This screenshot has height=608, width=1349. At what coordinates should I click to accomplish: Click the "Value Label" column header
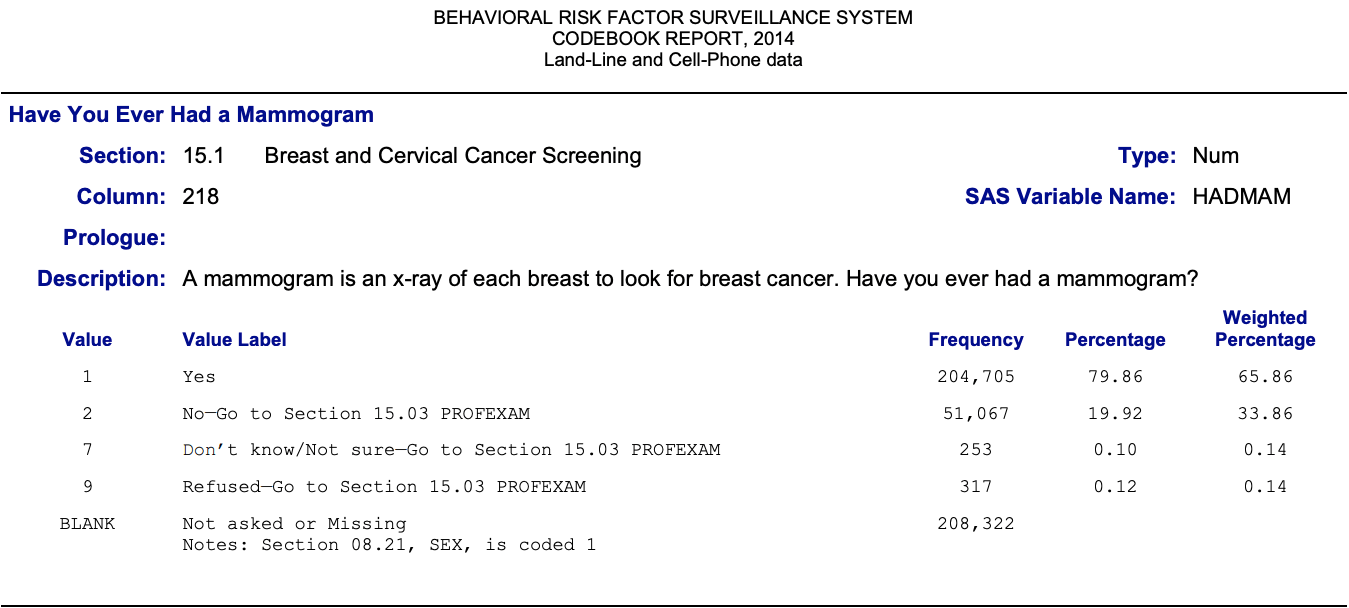click(234, 340)
